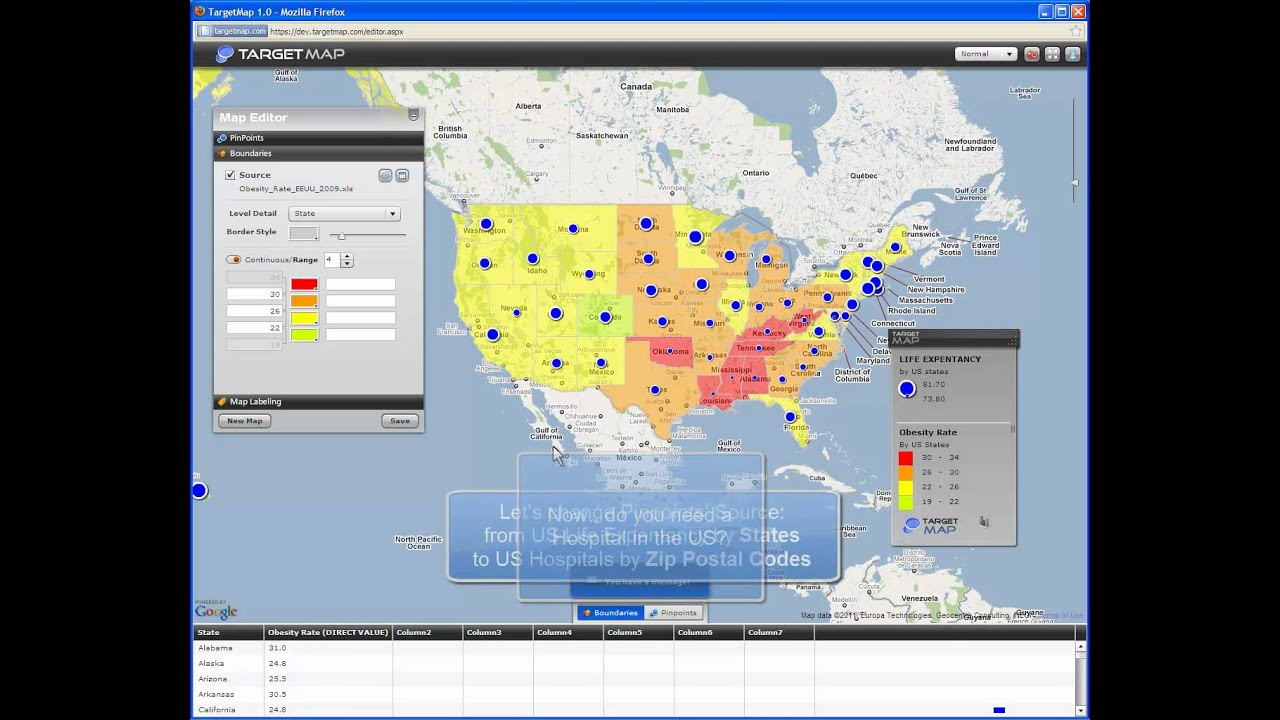Click the chart icon in the legend
The image size is (1280, 720).
984,522
